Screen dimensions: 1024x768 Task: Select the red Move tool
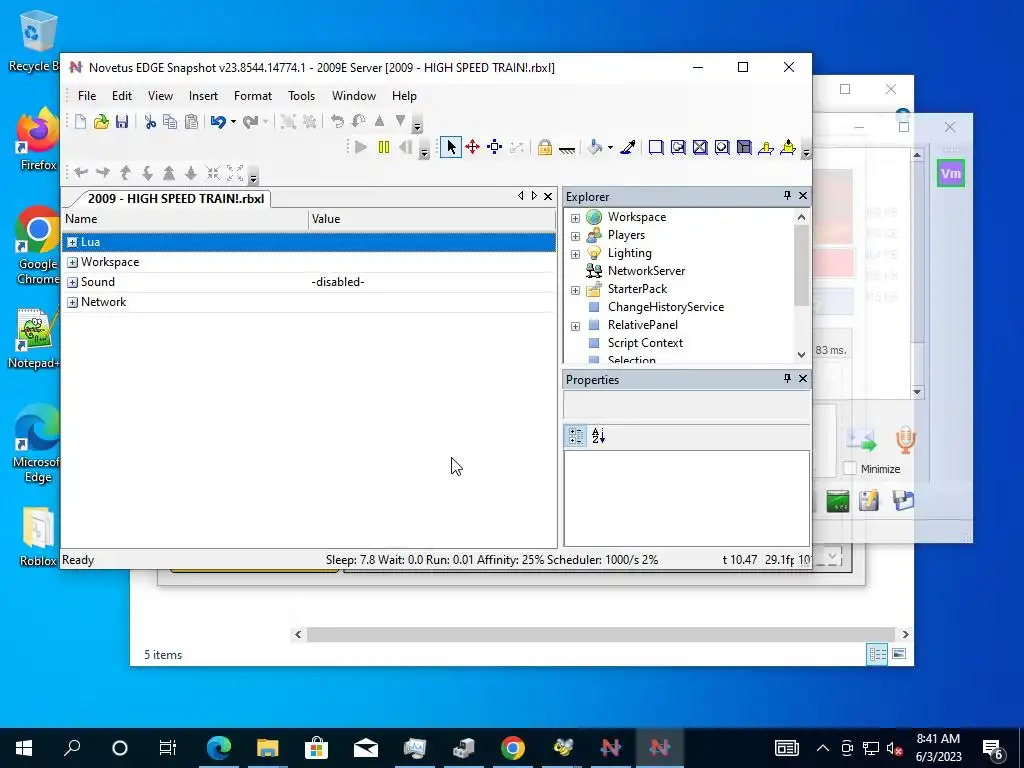point(473,148)
